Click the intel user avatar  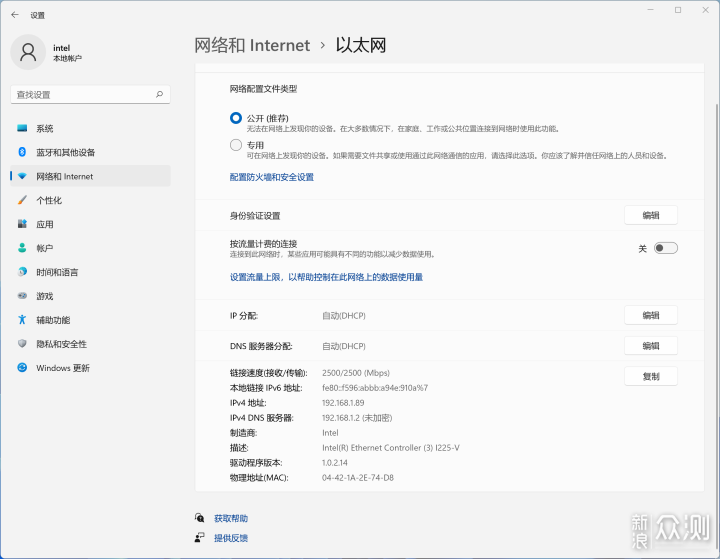28,52
